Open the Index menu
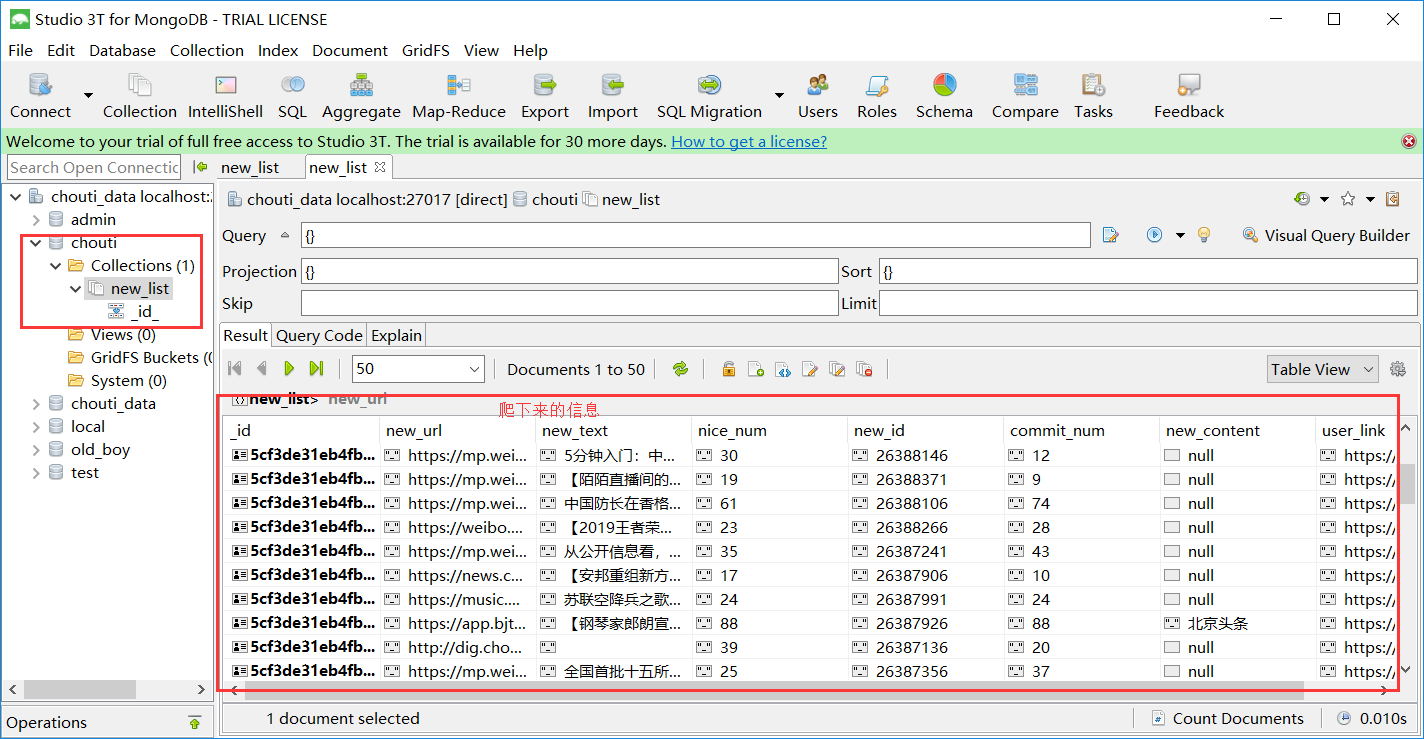Image resolution: width=1424 pixels, height=739 pixels. point(278,50)
